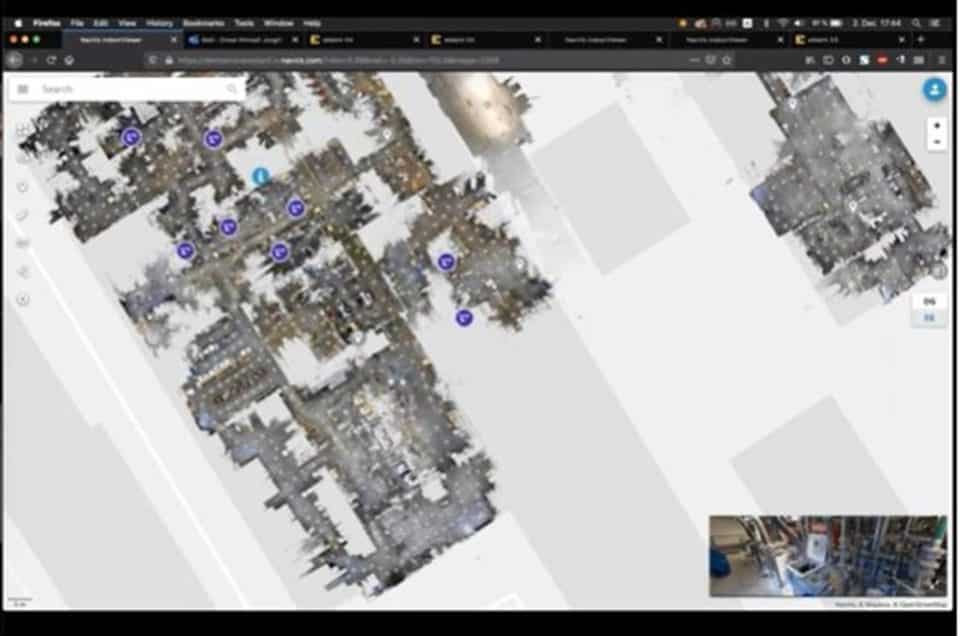Open the live view thumbnail in bottom right
The image size is (960, 636).
pos(828,556)
